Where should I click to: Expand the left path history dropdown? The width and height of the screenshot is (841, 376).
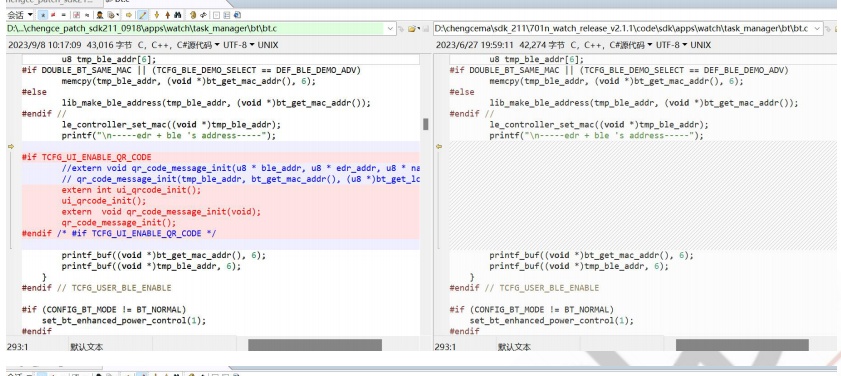point(390,28)
